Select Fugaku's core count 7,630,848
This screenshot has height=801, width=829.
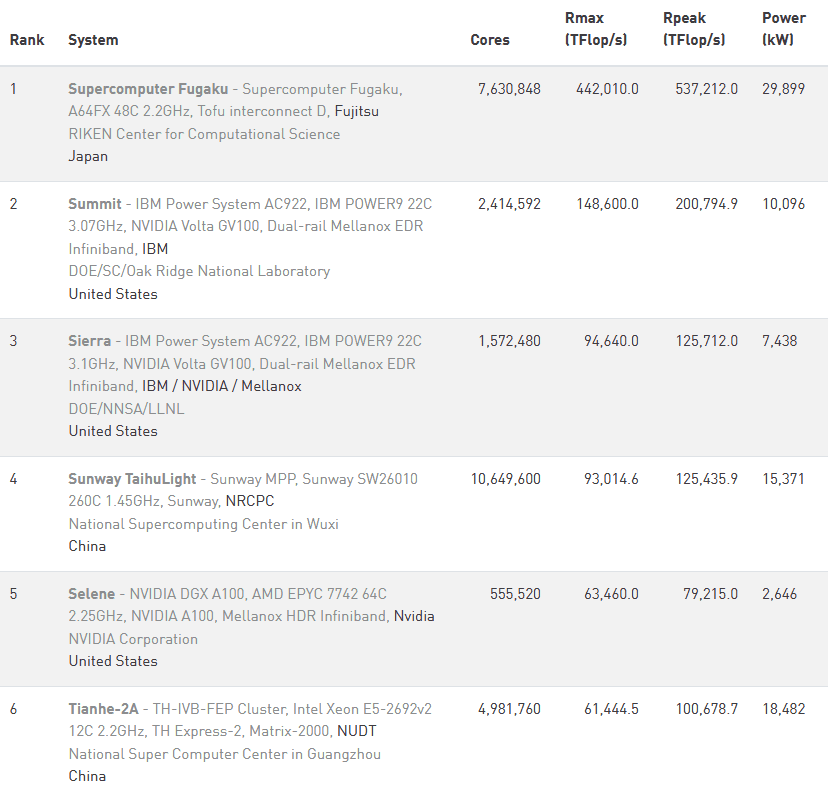pos(509,89)
